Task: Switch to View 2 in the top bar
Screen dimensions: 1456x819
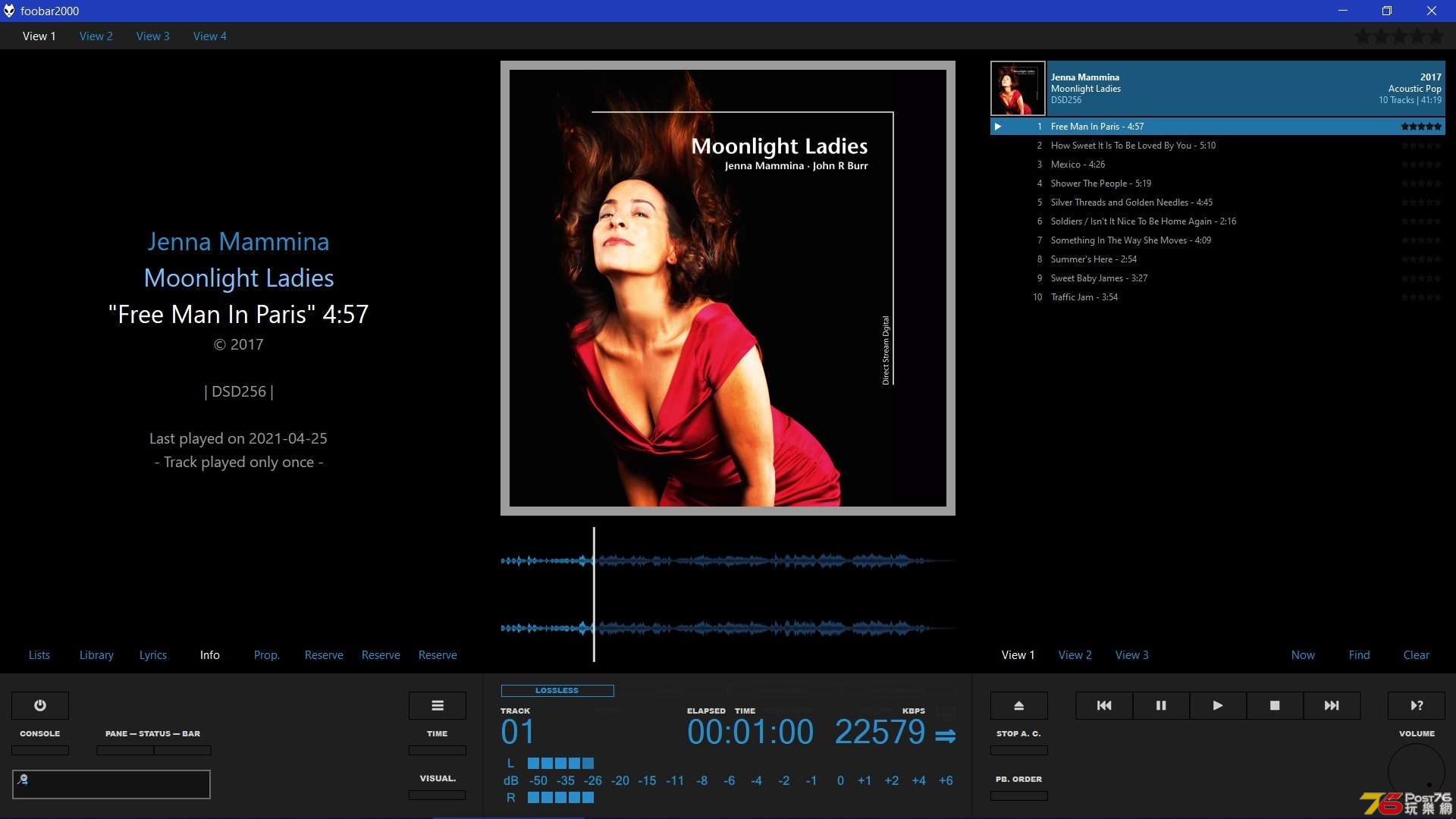Action: tap(96, 36)
